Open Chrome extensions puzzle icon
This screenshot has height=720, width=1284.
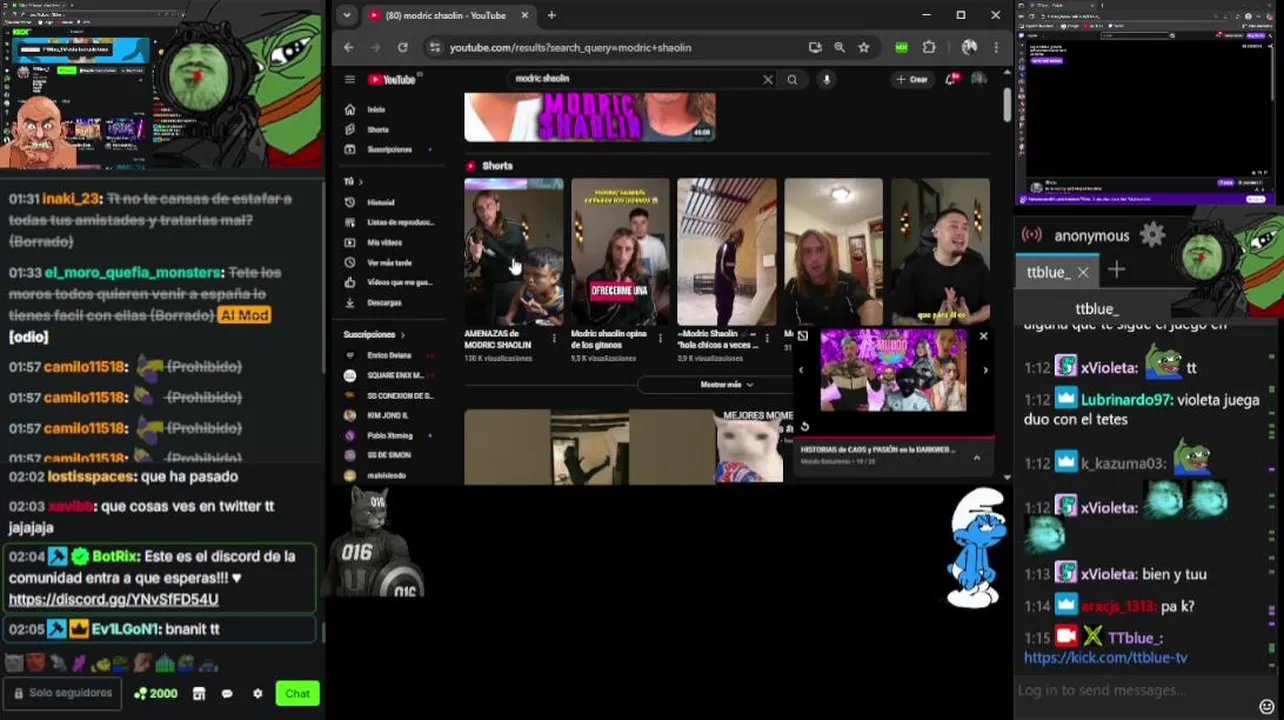point(929,47)
